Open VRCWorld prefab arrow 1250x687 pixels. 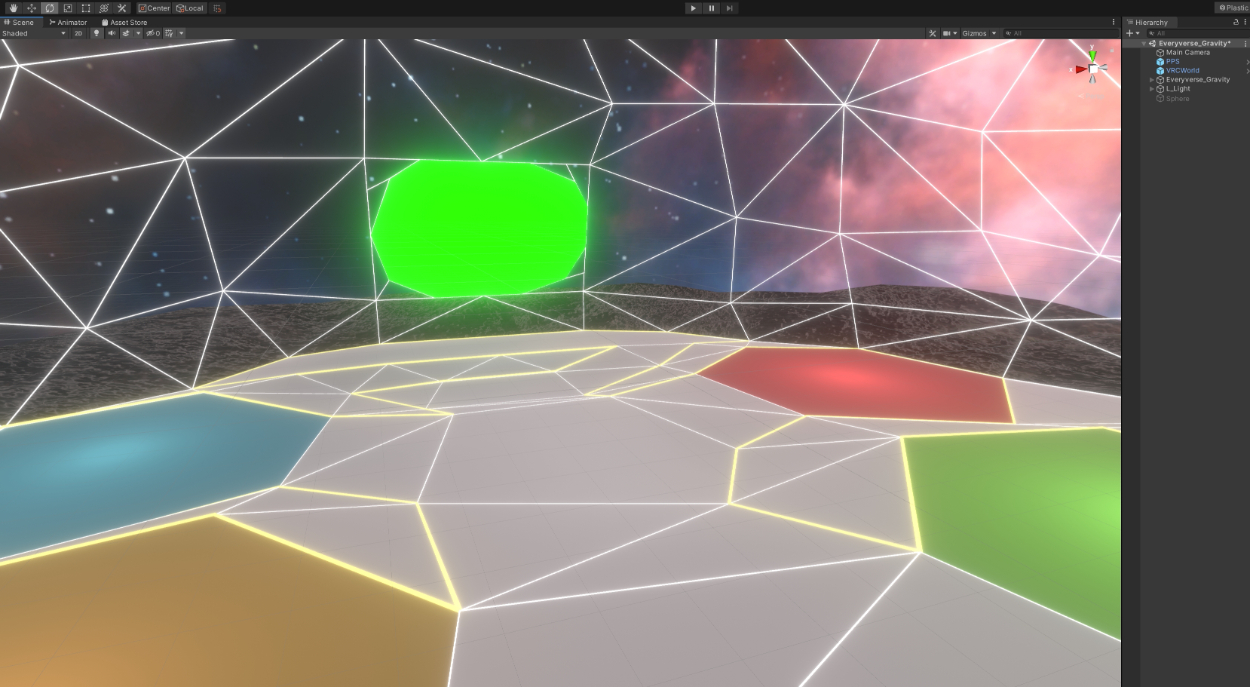(1247, 70)
